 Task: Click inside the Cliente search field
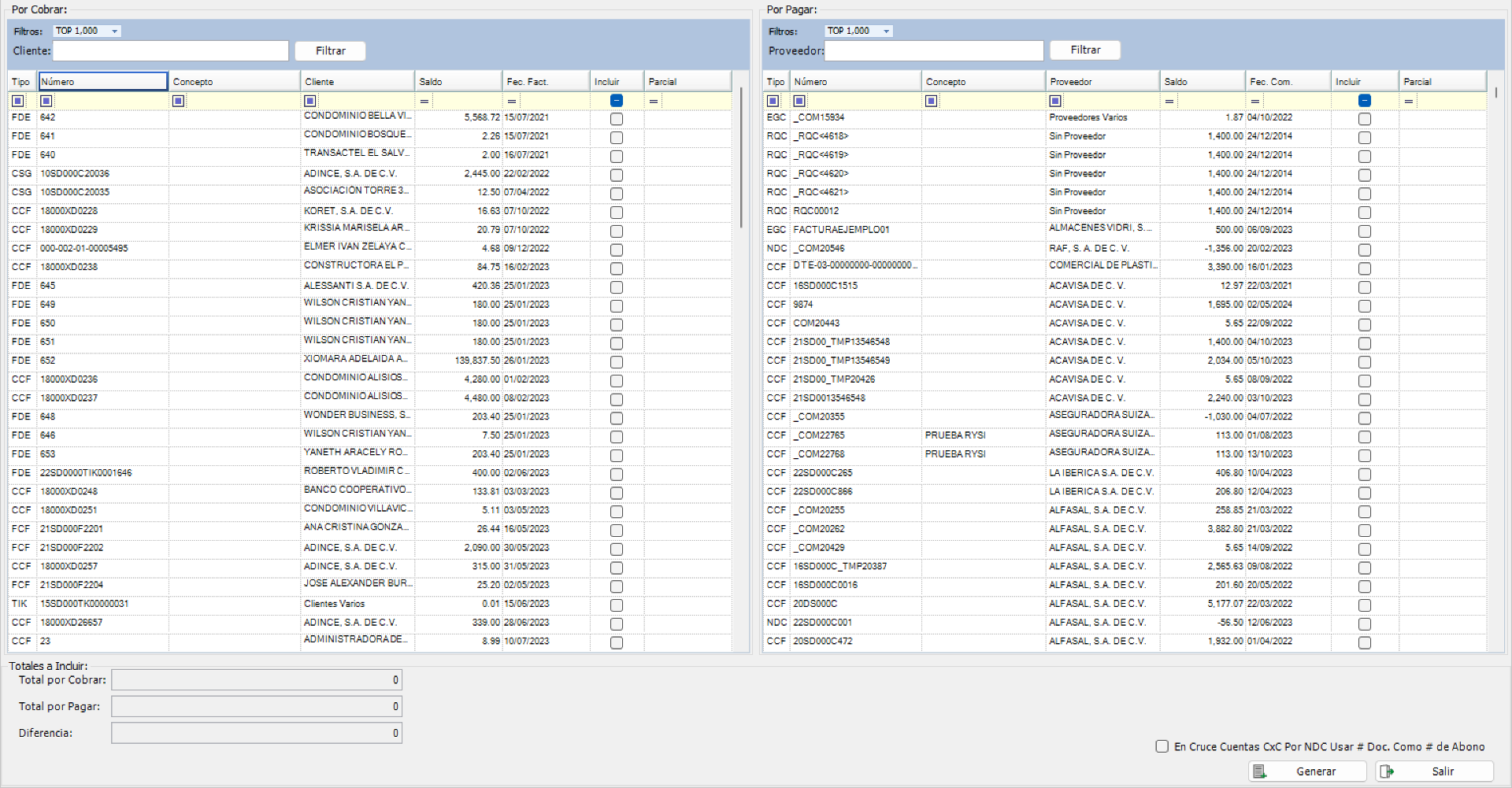[x=170, y=50]
